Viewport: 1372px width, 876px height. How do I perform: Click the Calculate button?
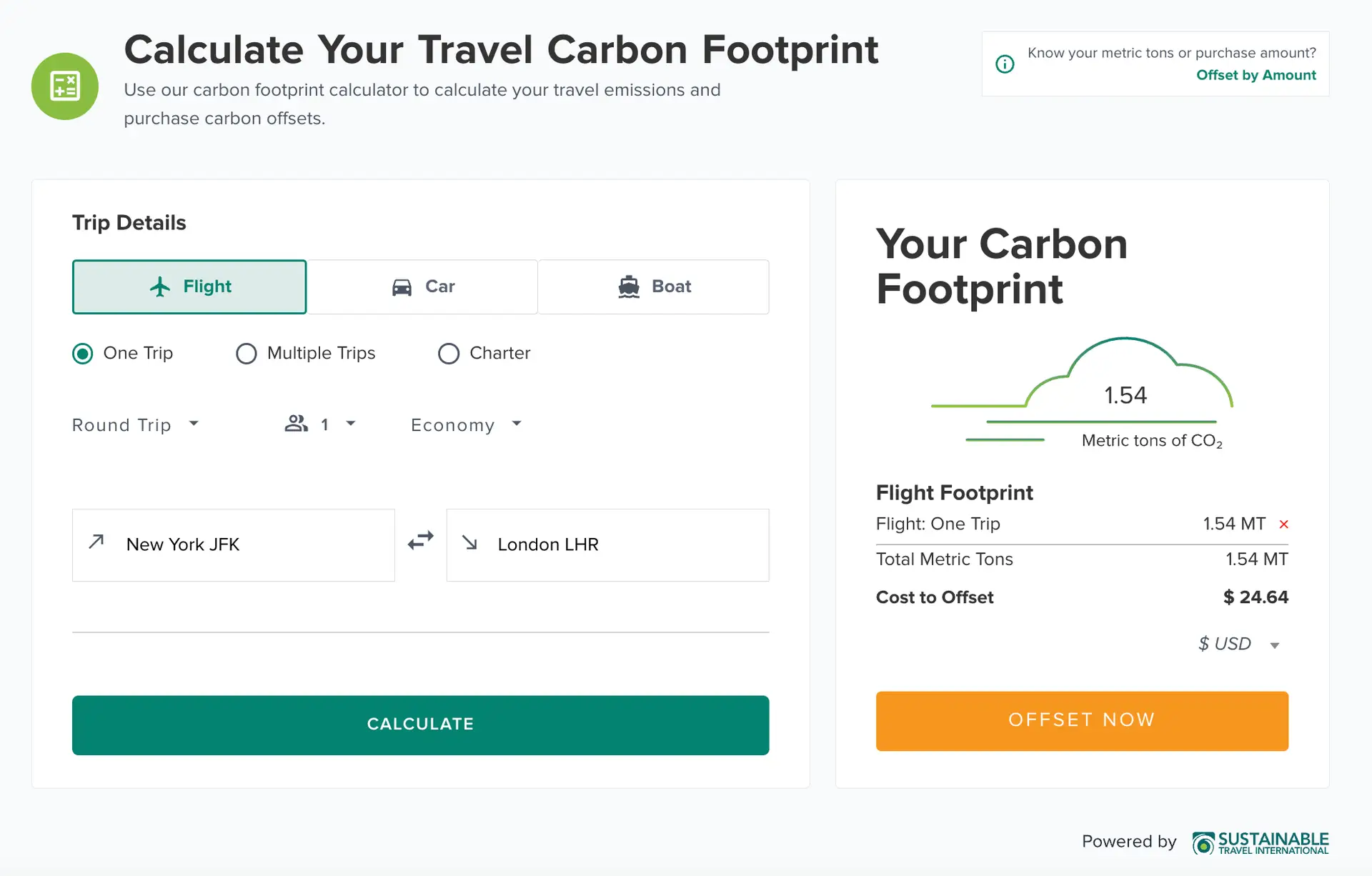click(x=421, y=725)
